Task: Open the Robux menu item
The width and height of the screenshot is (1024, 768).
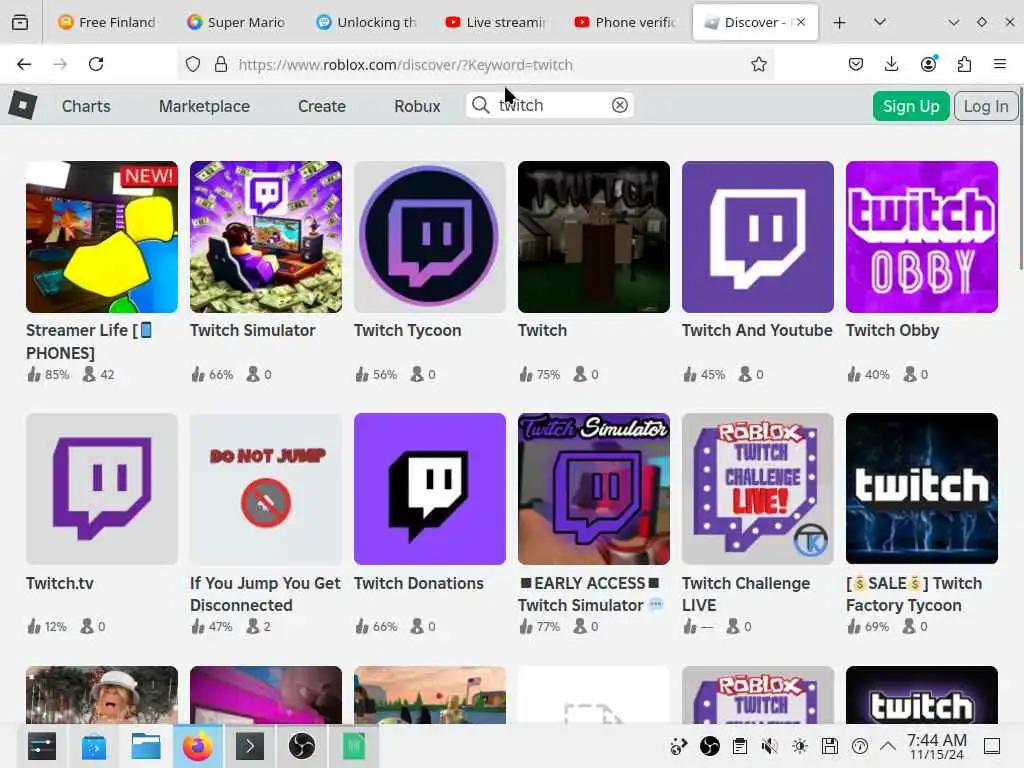Action: (x=417, y=106)
